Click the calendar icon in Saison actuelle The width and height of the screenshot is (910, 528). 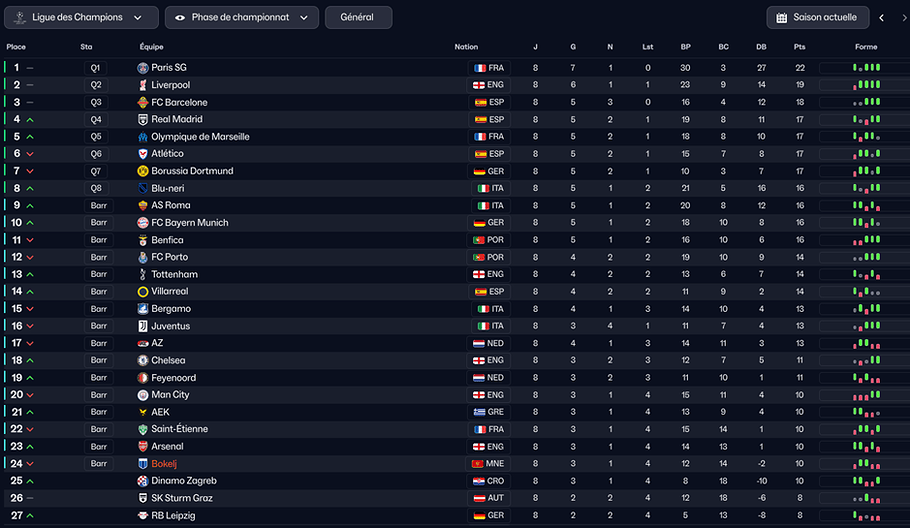coord(782,17)
